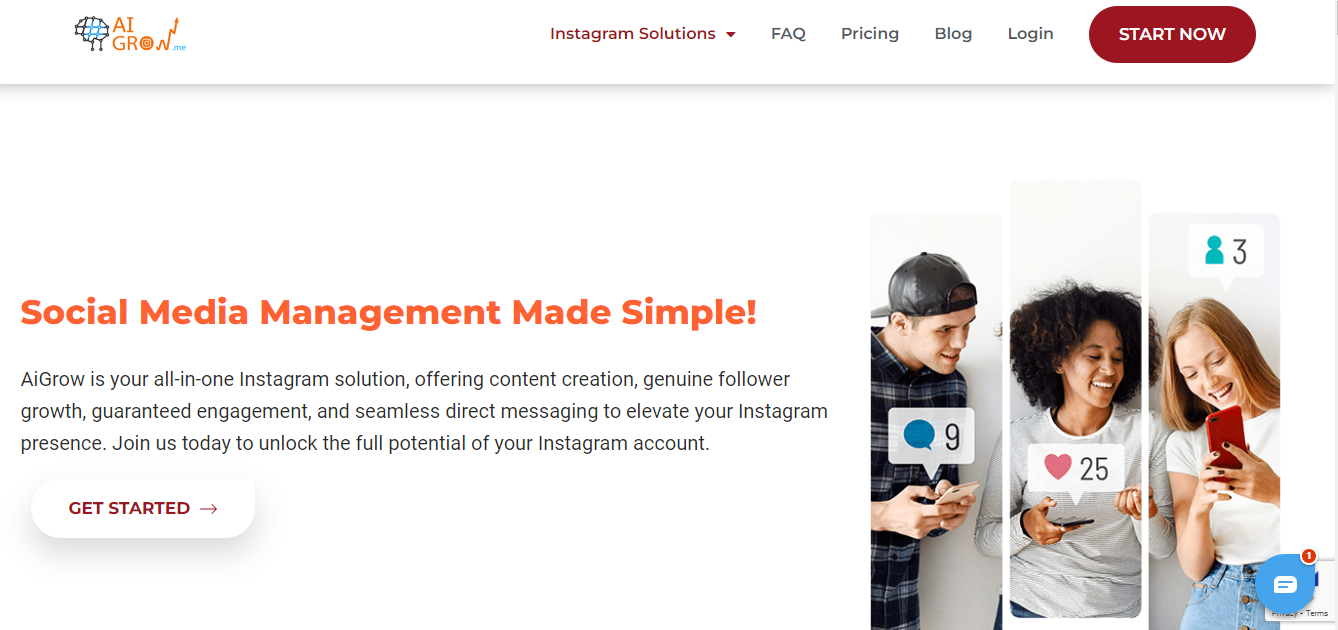Click the GET STARTED button

pyautogui.click(x=143, y=508)
